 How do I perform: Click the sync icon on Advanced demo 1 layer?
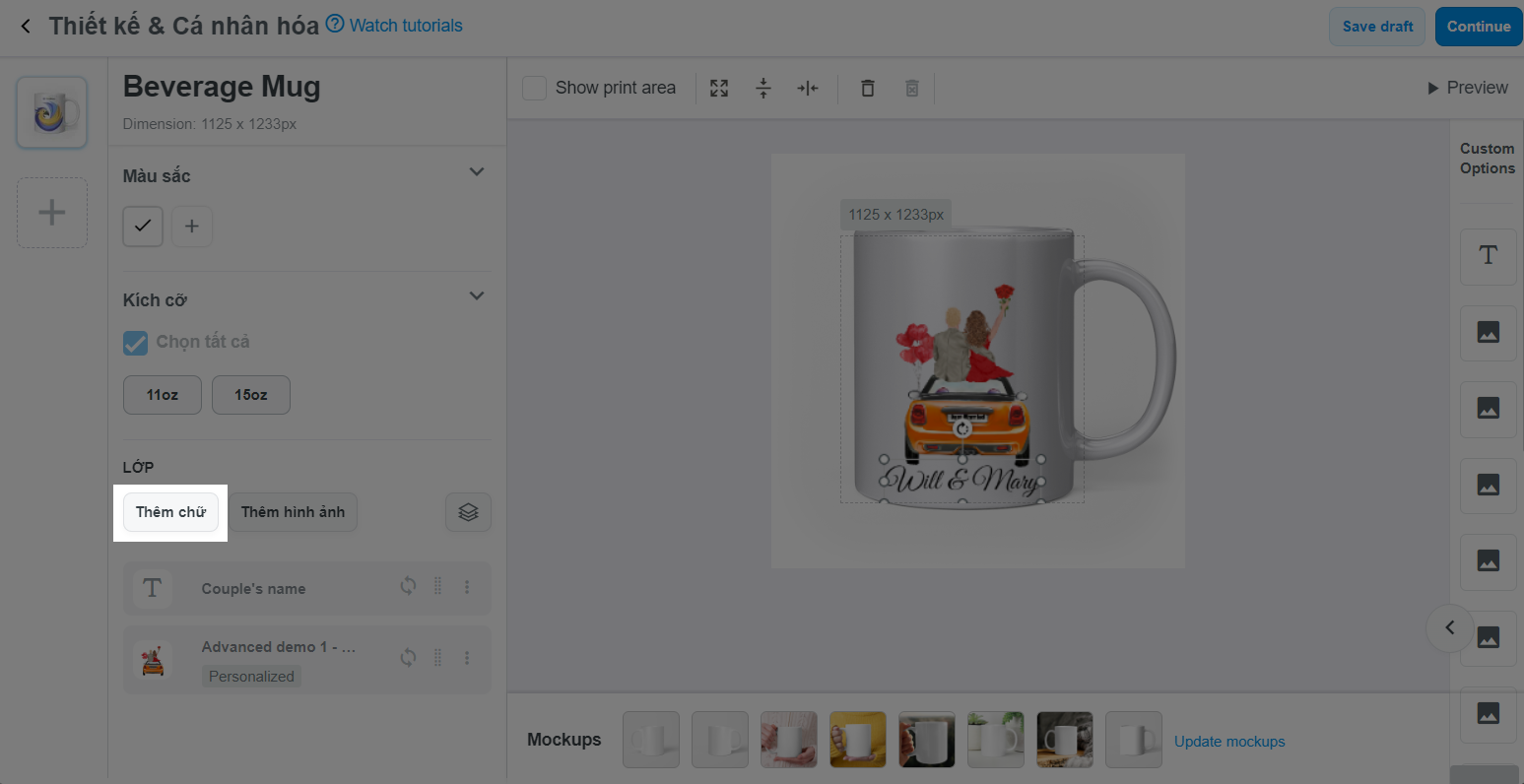coord(408,658)
